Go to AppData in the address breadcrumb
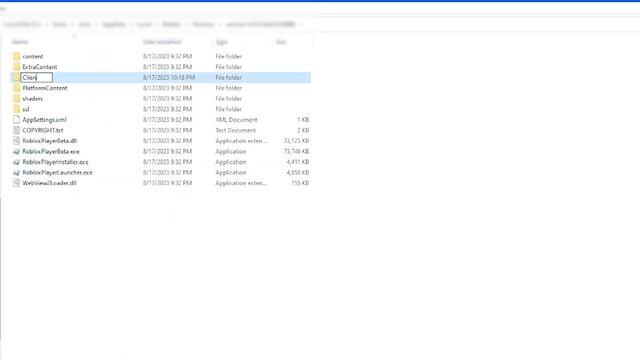640x360 pixels. [x=114, y=24]
